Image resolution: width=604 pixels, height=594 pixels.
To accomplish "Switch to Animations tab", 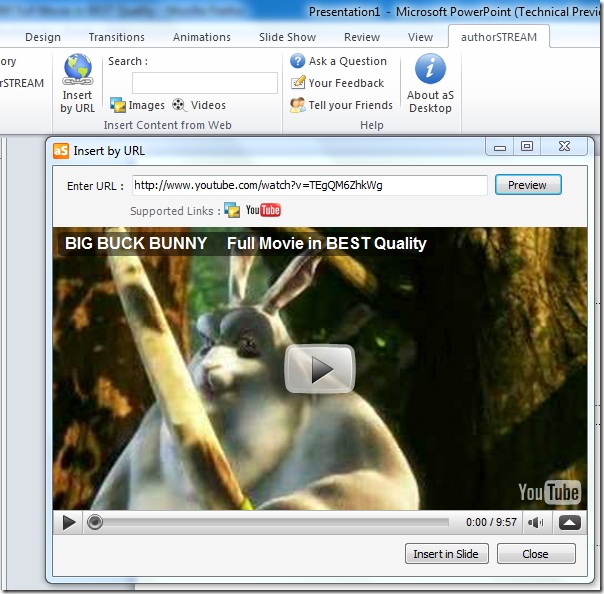I will tap(202, 37).
